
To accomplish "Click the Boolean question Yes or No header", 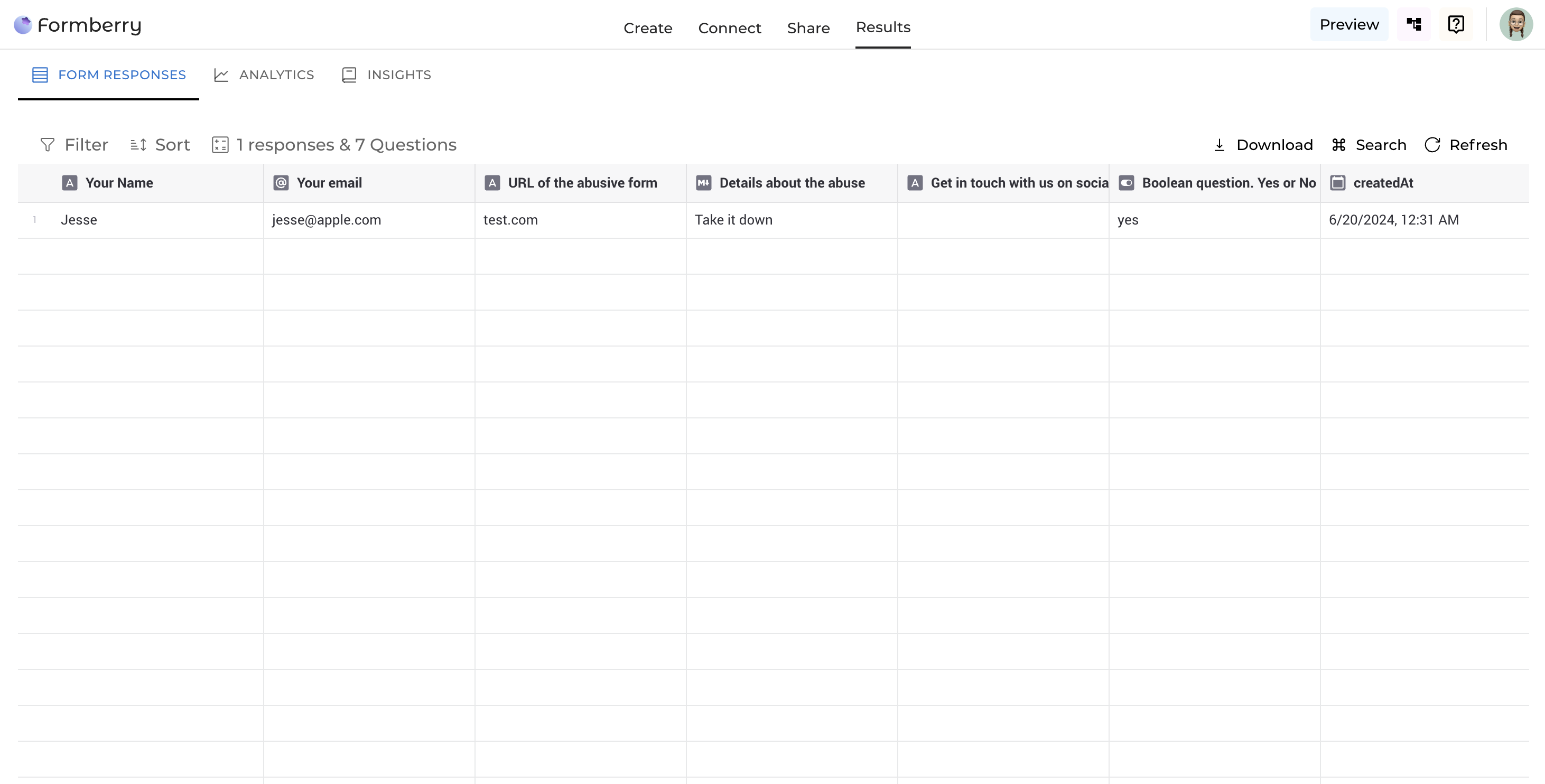I will click(x=1215, y=183).
